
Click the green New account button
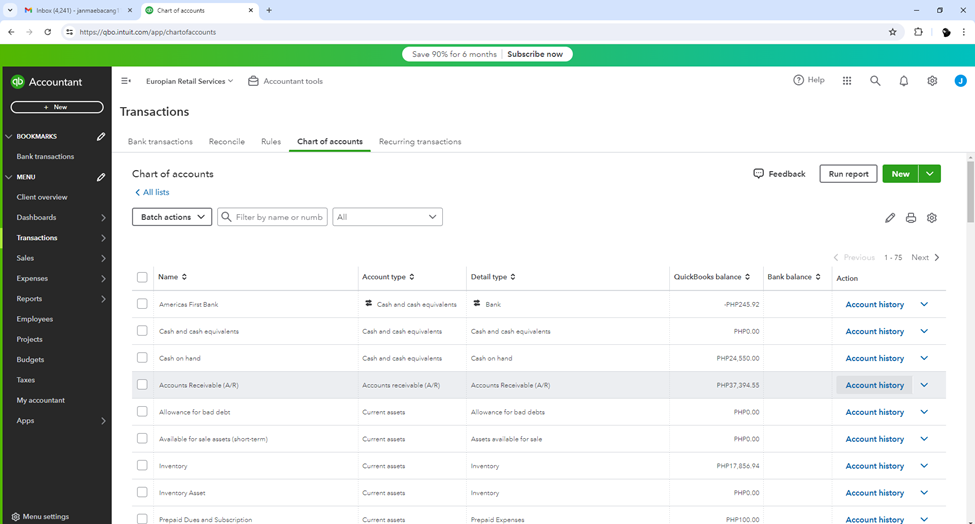(900, 174)
